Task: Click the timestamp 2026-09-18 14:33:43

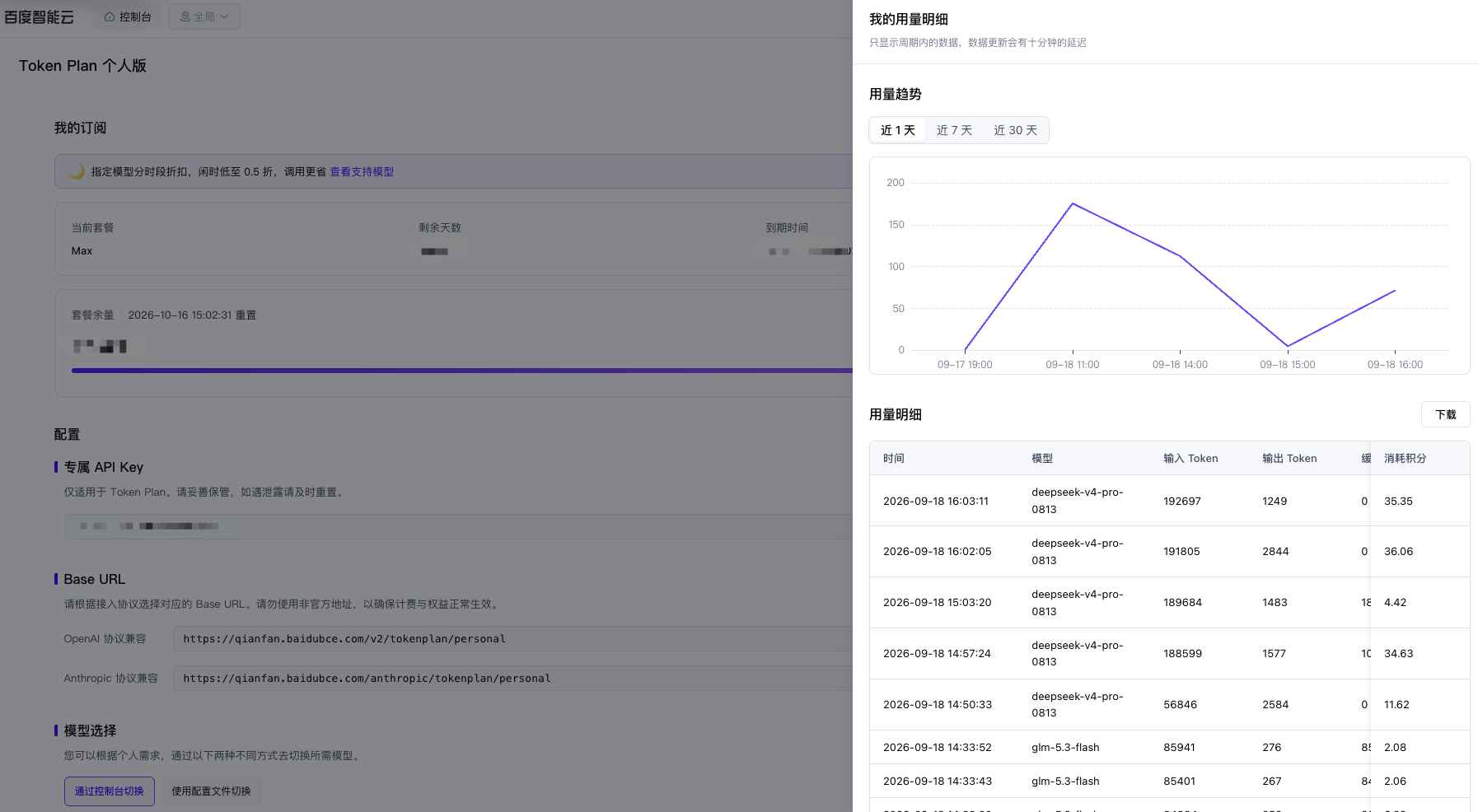Action: [938, 782]
